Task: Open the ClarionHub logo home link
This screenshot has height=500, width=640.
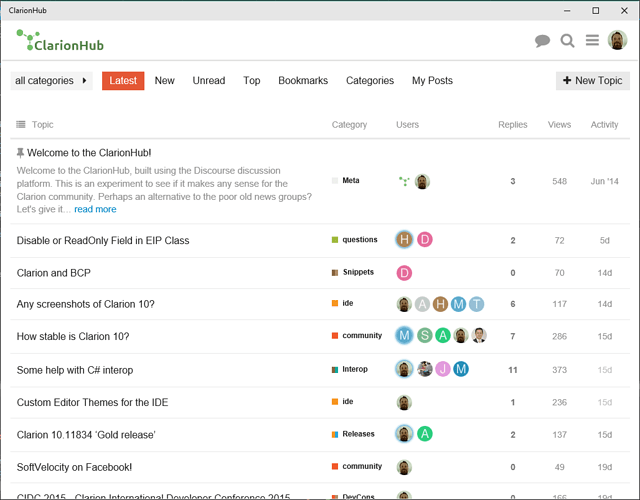Action: tap(60, 40)
